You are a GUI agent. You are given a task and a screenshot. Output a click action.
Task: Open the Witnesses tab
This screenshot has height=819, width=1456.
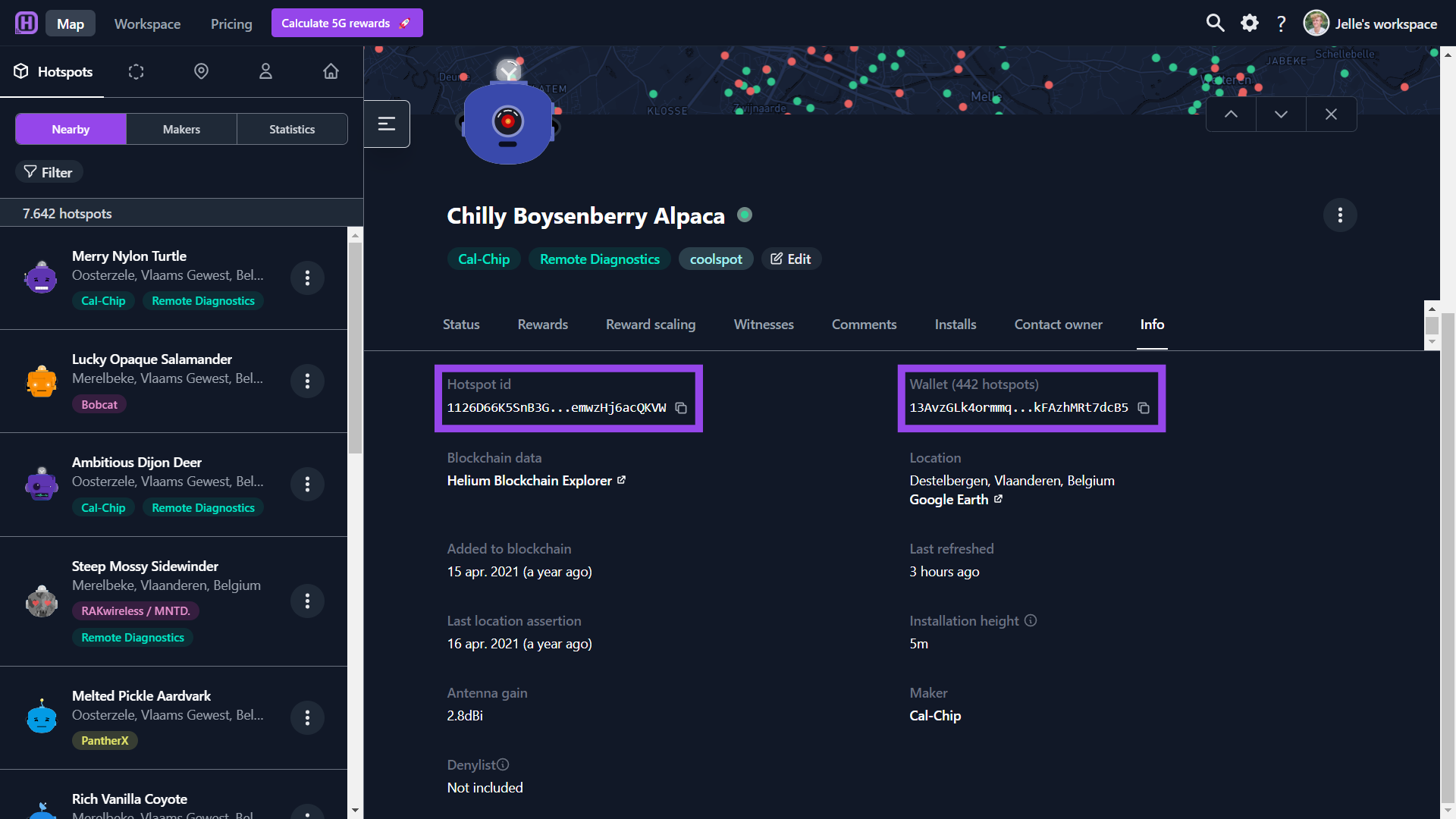764,325
